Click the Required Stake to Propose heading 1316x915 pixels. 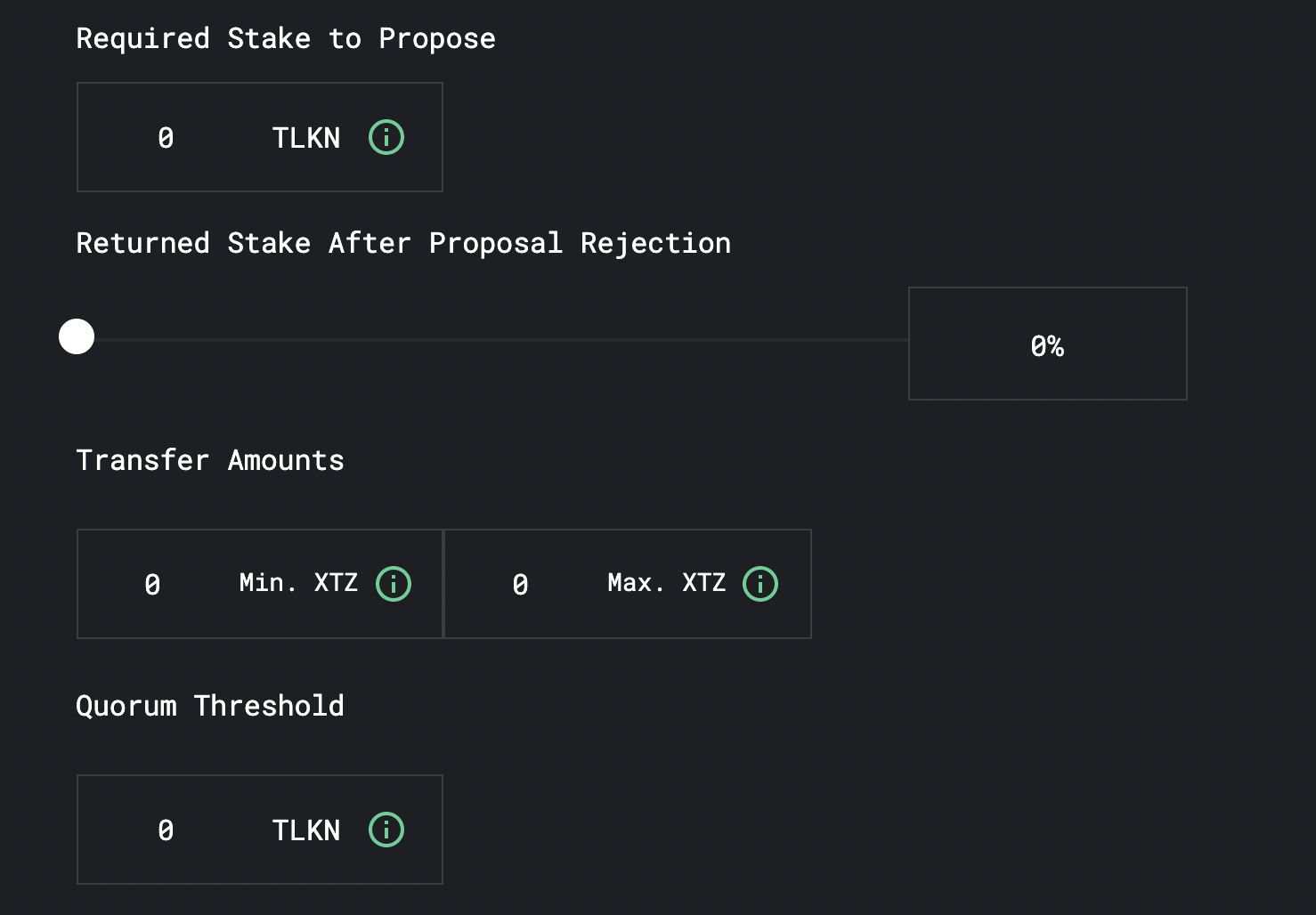click(x=287, y=37)
